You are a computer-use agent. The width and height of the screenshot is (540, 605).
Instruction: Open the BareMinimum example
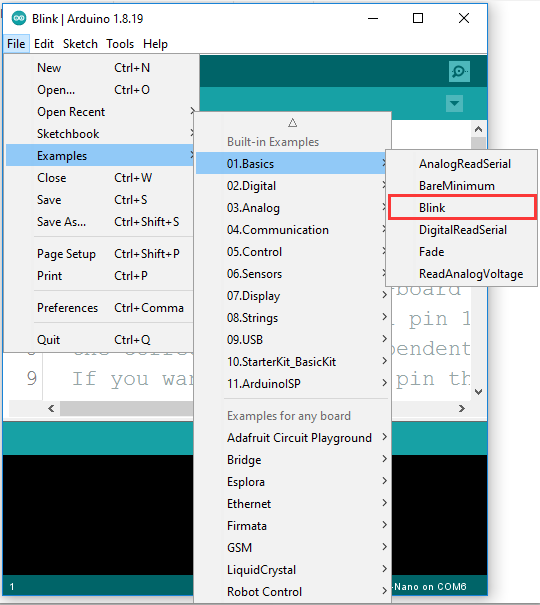pyautogui.click(x=461, y=186)
